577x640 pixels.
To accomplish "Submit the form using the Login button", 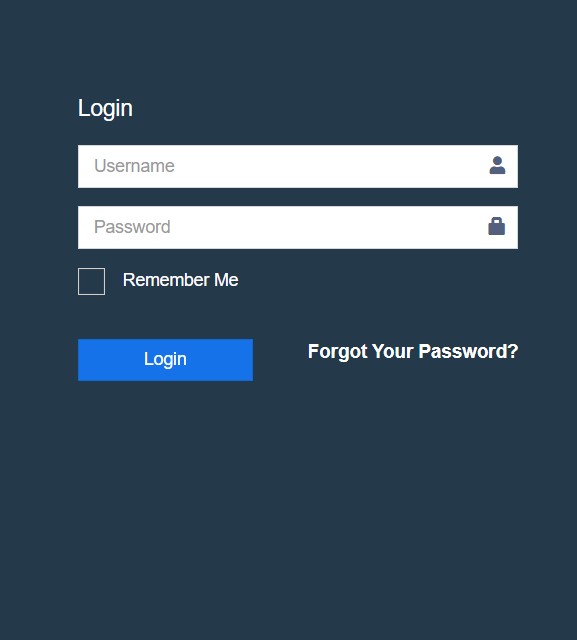I will pyautogui.click(x=165, y=360).
